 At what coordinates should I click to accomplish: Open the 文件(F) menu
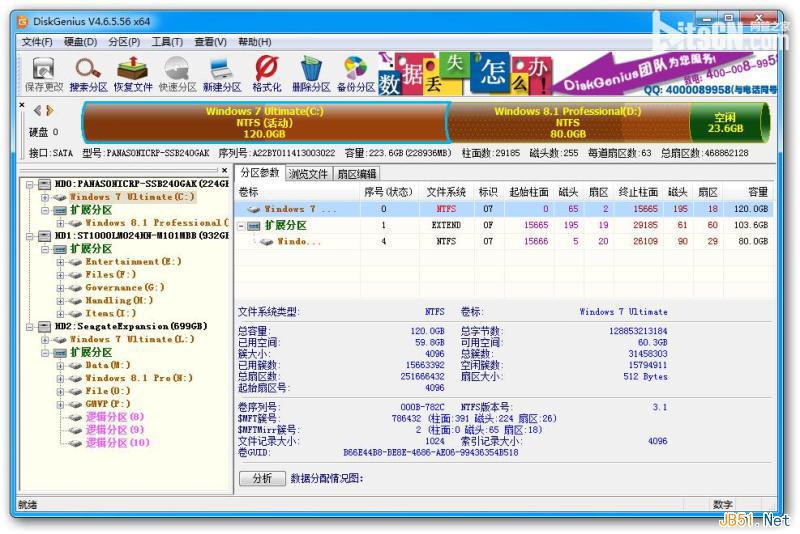coord(37,42)
